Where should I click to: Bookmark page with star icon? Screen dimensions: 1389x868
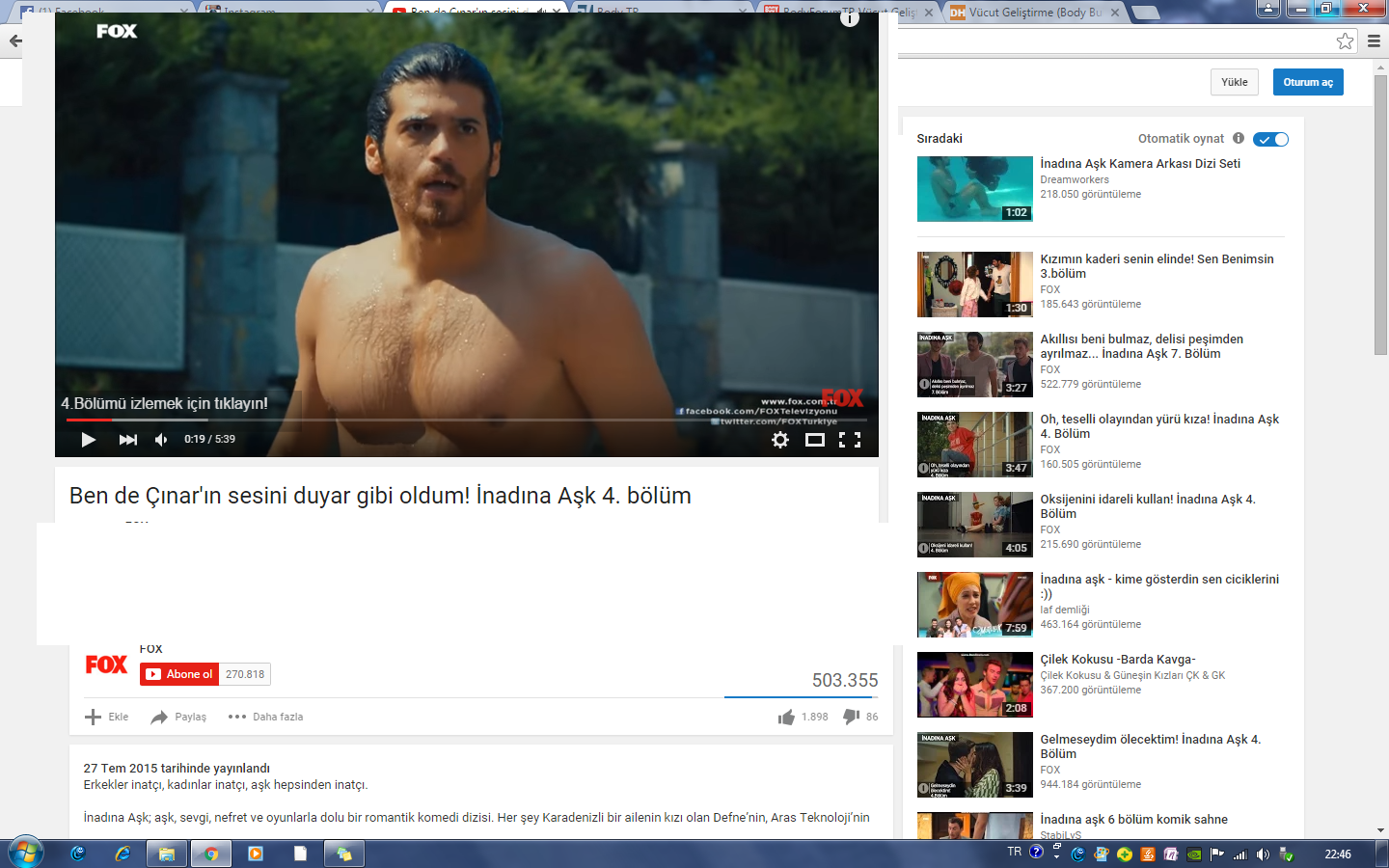[1345, 41]
